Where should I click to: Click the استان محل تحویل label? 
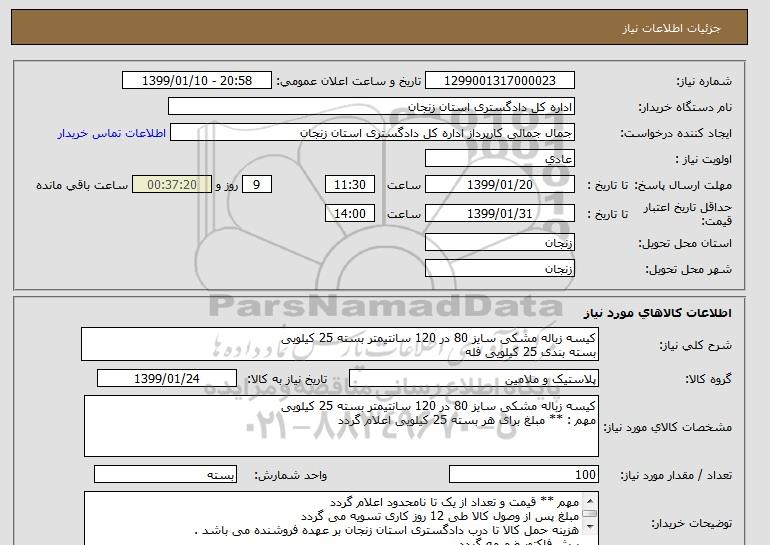click(685, 243)
